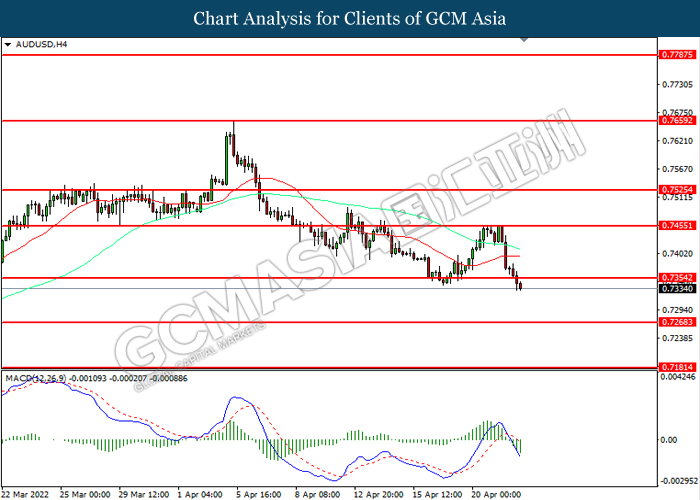The image size is (700, 500).
Task: Click the AUDUSD,H4 chart label
Action: pos(41,44)
